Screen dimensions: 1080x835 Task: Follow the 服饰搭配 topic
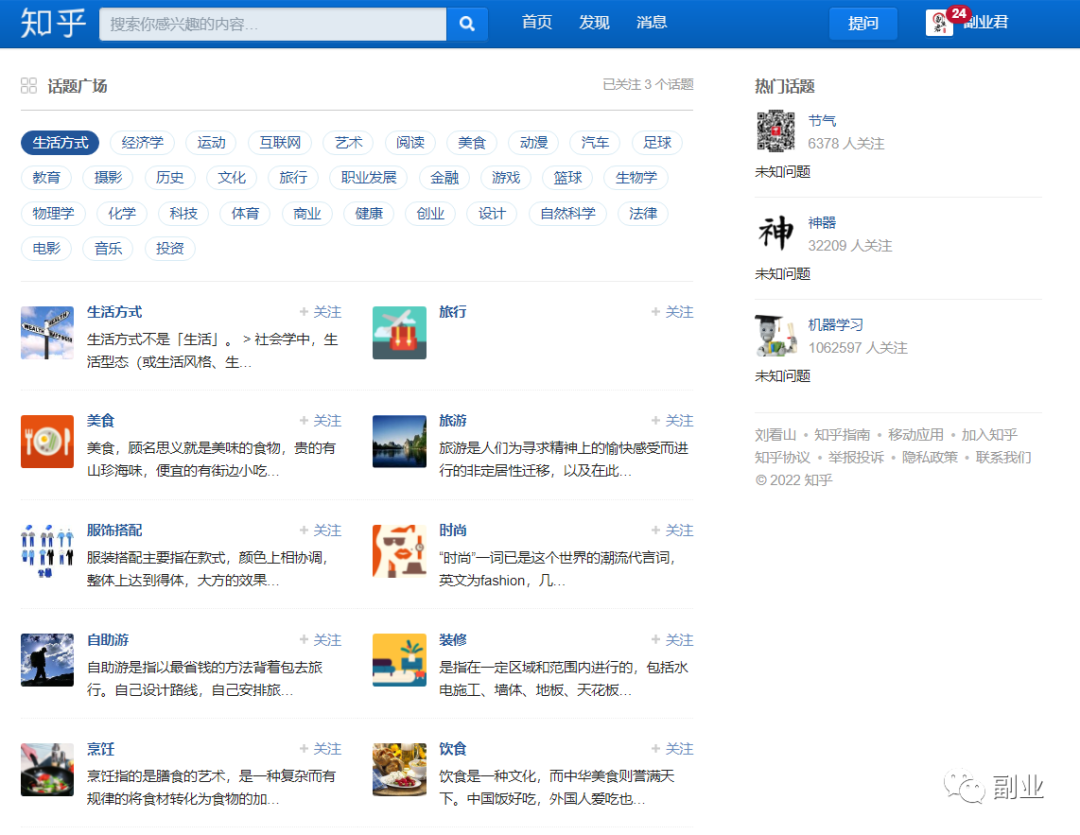[x=320, y=529]
